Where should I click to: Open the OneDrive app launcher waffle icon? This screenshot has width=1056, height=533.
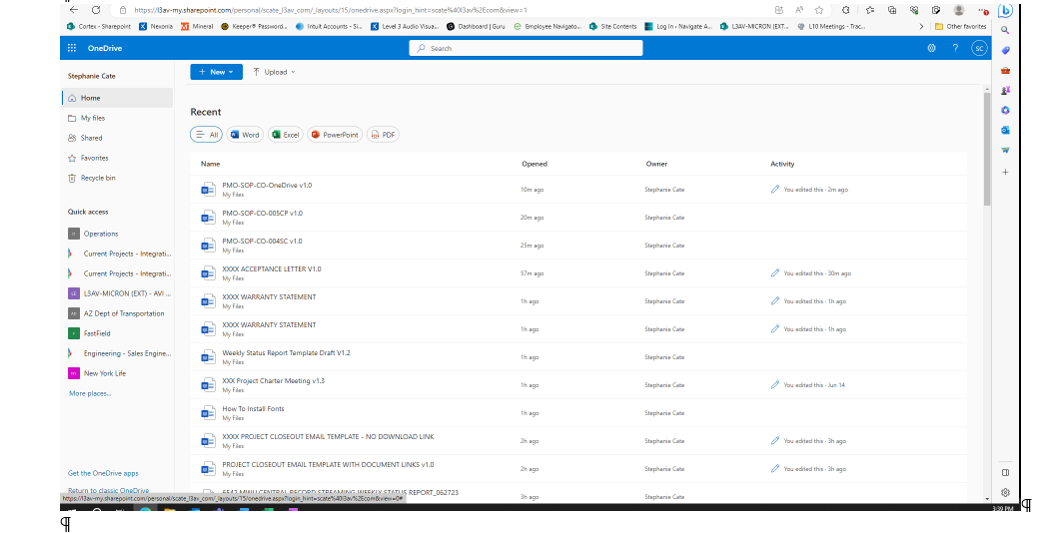point(72,49)
